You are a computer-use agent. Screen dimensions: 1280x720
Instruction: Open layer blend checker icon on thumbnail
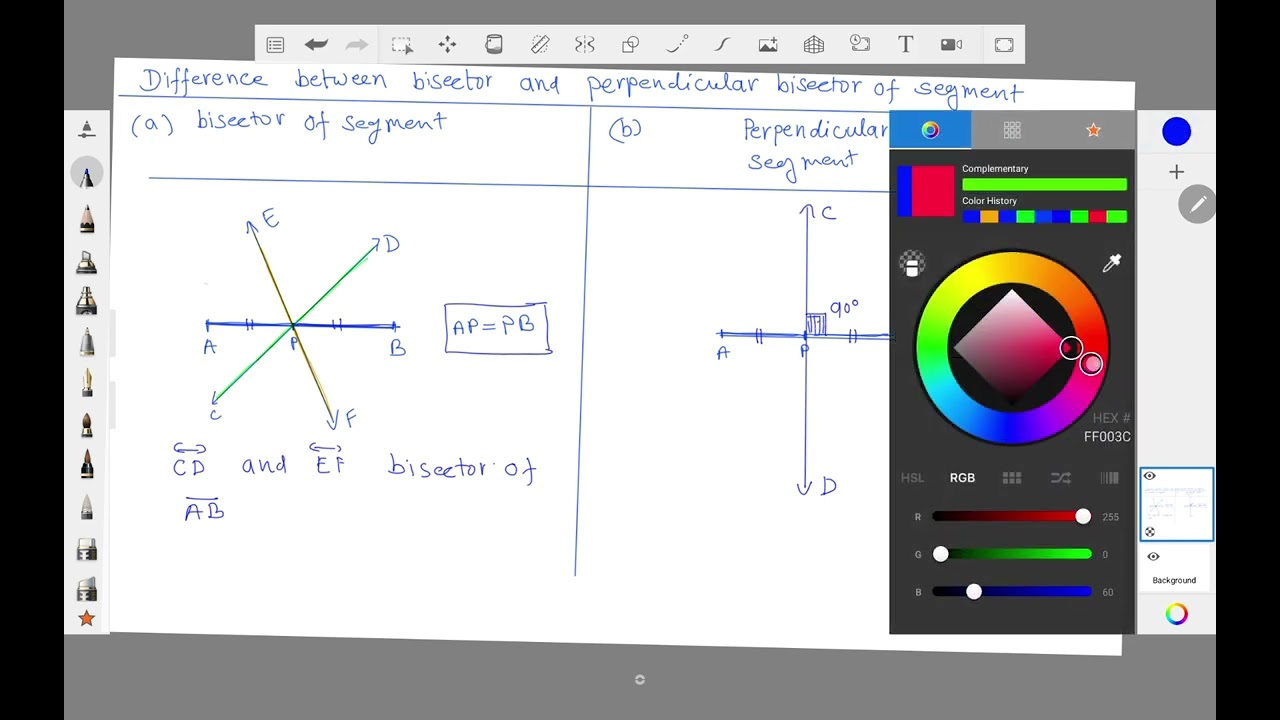point(1150,532)
